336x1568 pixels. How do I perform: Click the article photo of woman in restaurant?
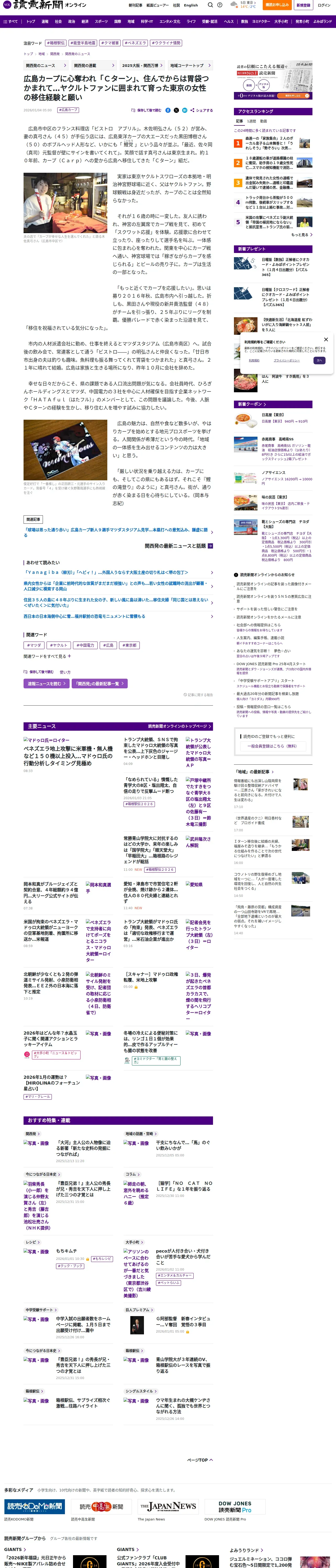(x=65, y=203)
